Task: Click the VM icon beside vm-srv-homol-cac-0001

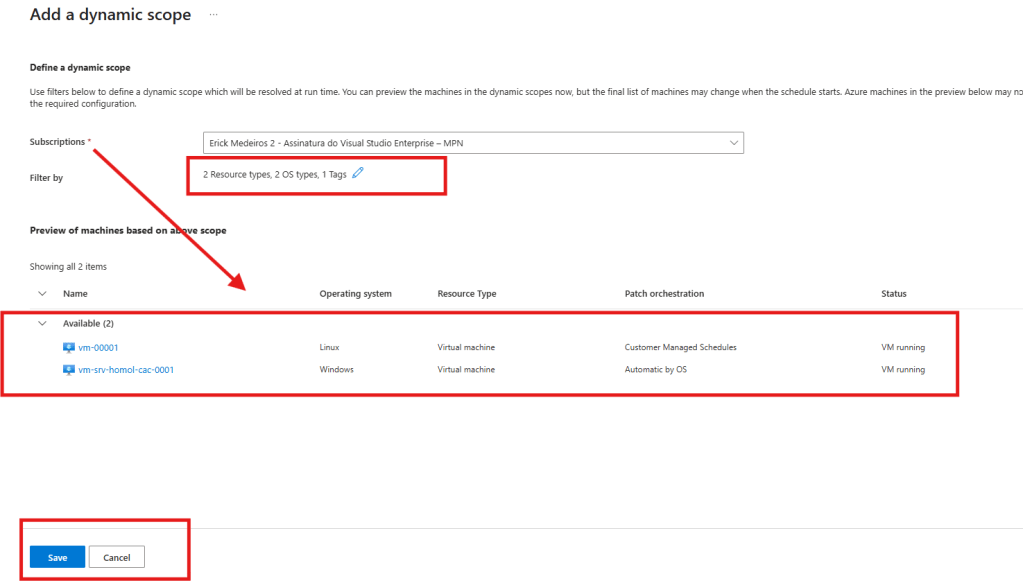Action: point(69,370)
